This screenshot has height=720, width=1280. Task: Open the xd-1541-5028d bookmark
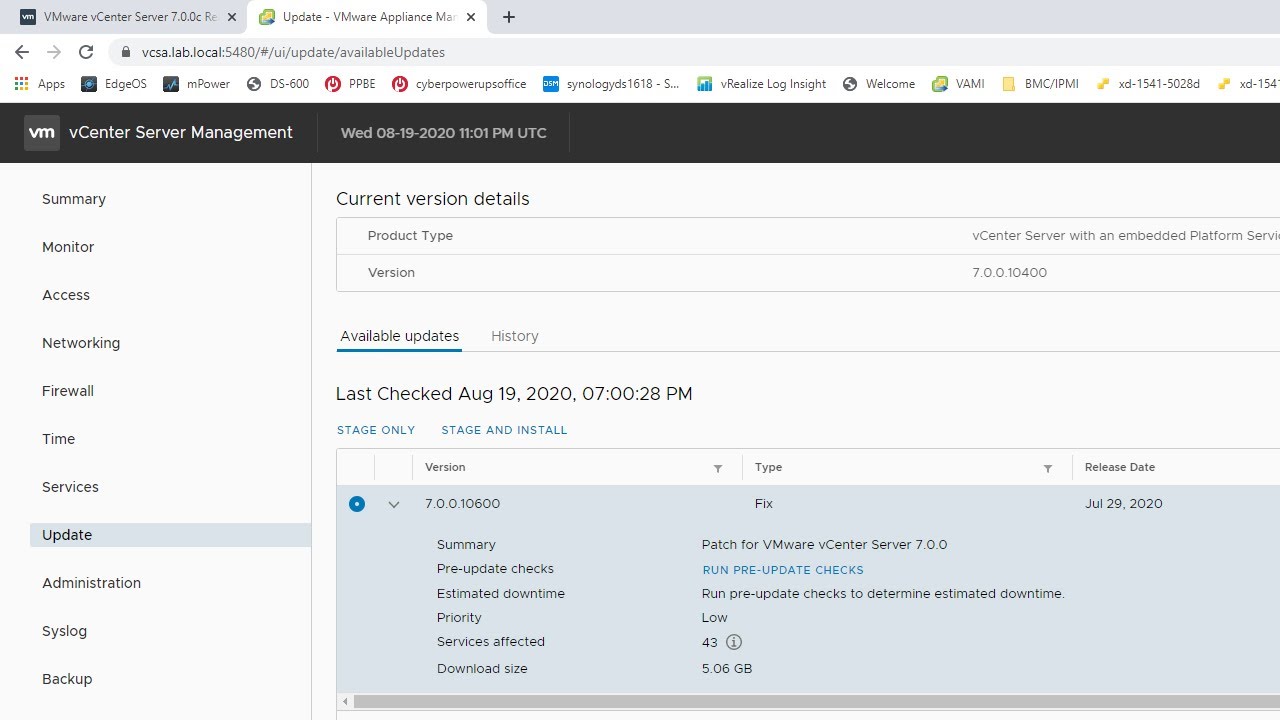pos(1148,84)
